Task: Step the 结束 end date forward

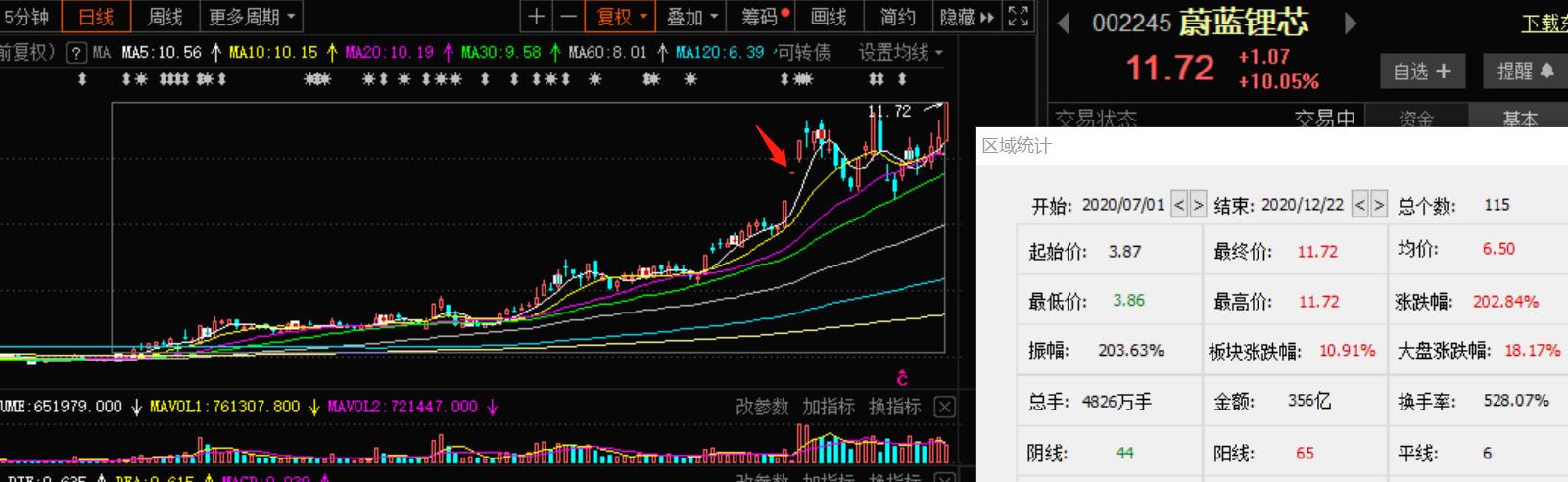Action: pos(1379,205)
